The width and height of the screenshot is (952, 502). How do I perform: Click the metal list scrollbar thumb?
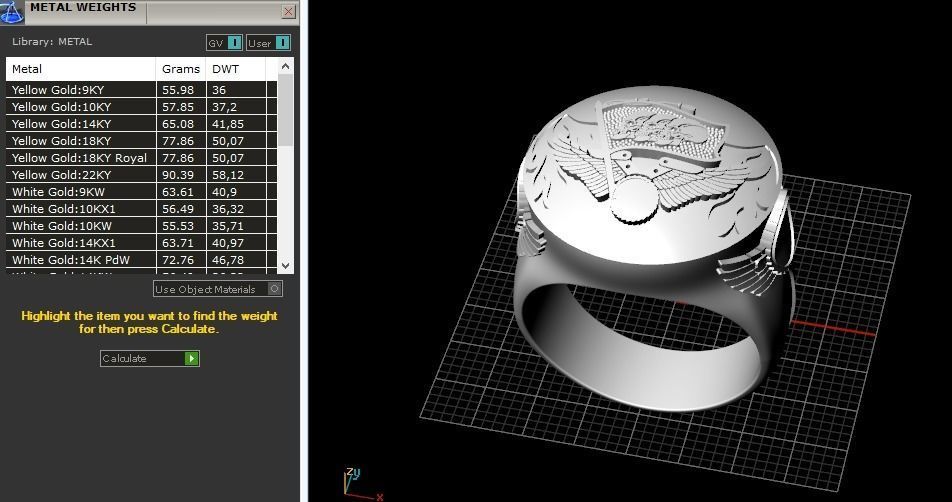(x=285, y=109)
